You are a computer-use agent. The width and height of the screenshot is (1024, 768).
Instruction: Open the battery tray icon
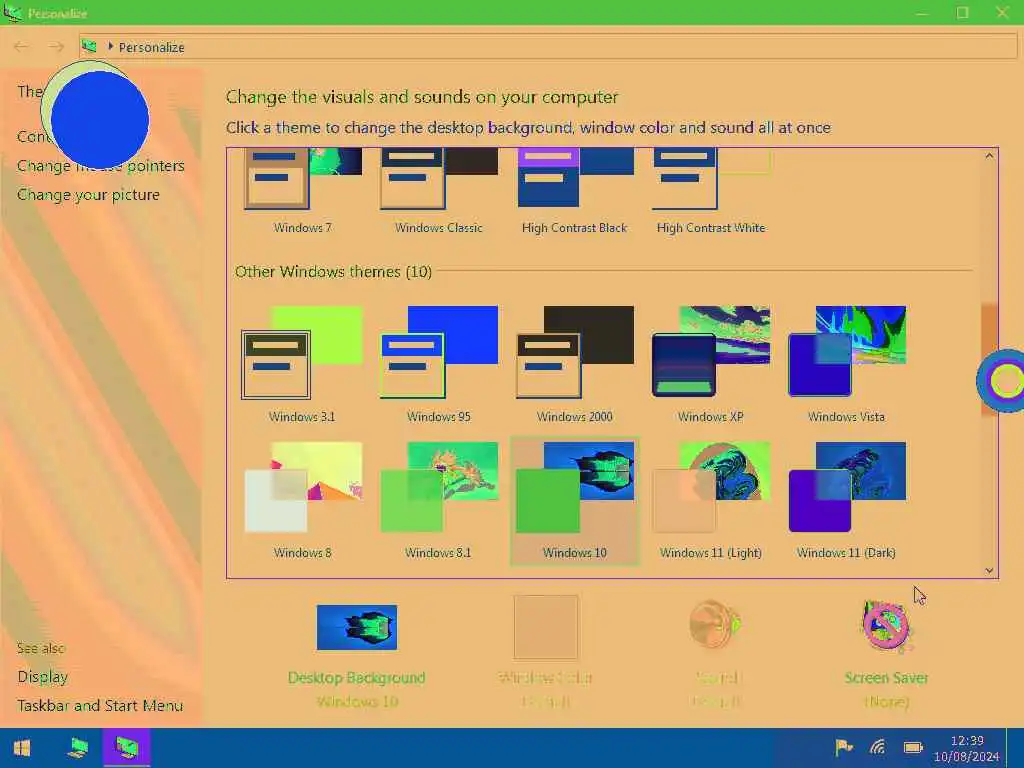tap(913, 747)
